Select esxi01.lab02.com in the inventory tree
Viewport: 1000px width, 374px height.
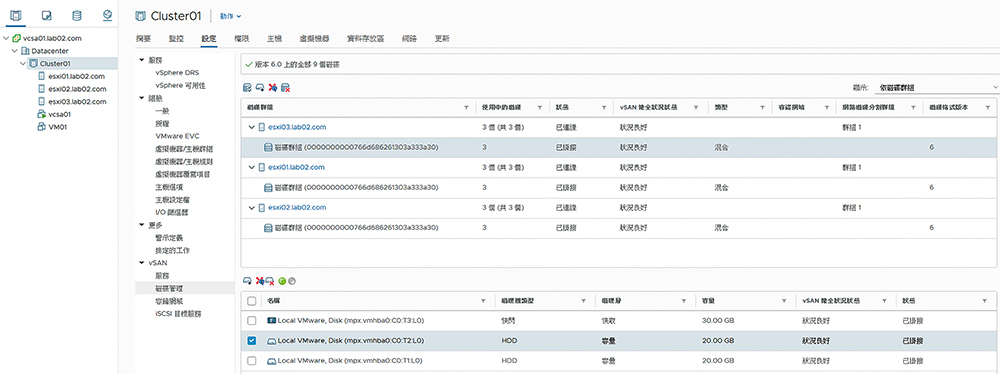(77, 76)
